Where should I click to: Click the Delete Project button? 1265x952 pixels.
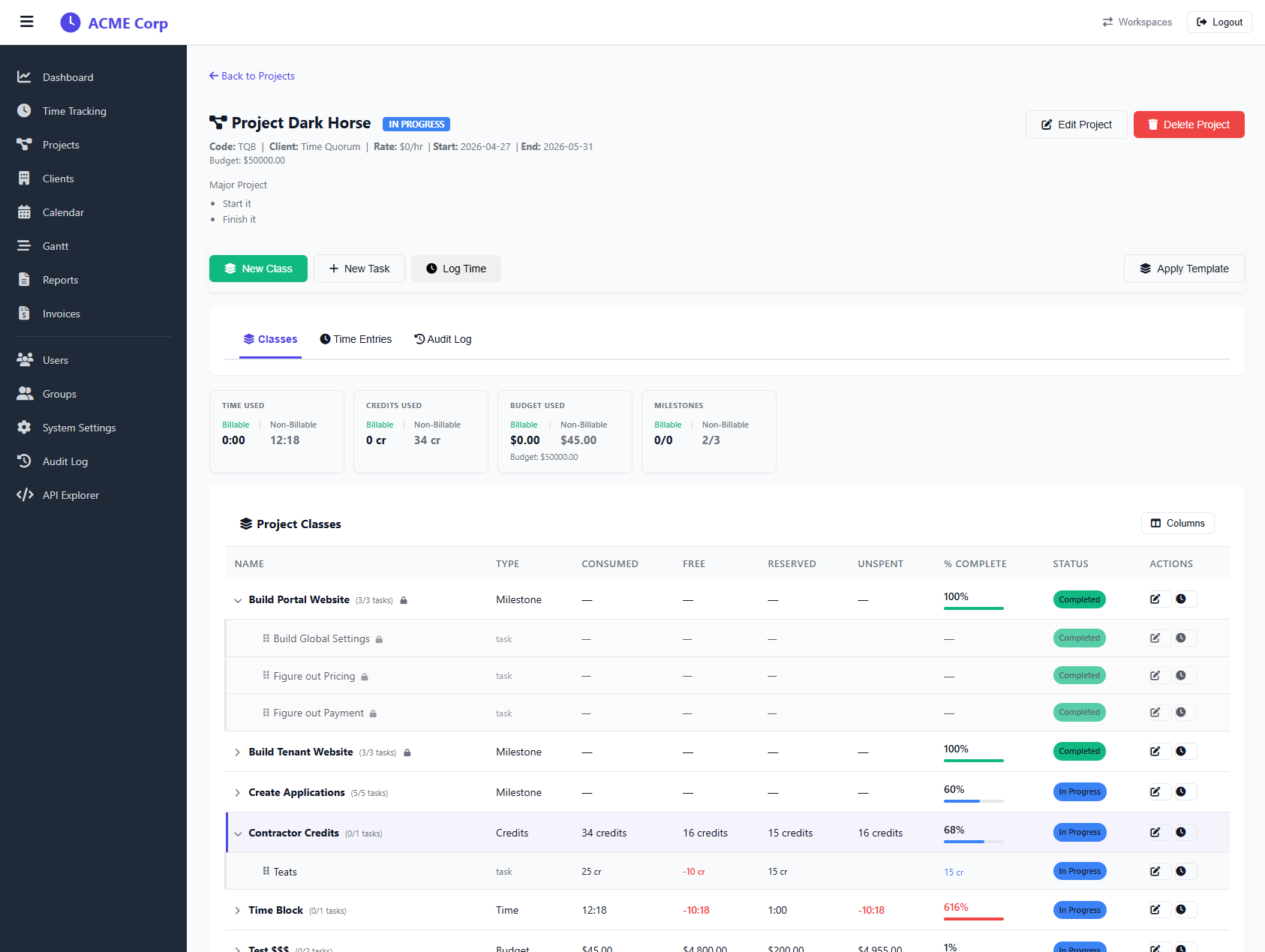(1188, 125)
